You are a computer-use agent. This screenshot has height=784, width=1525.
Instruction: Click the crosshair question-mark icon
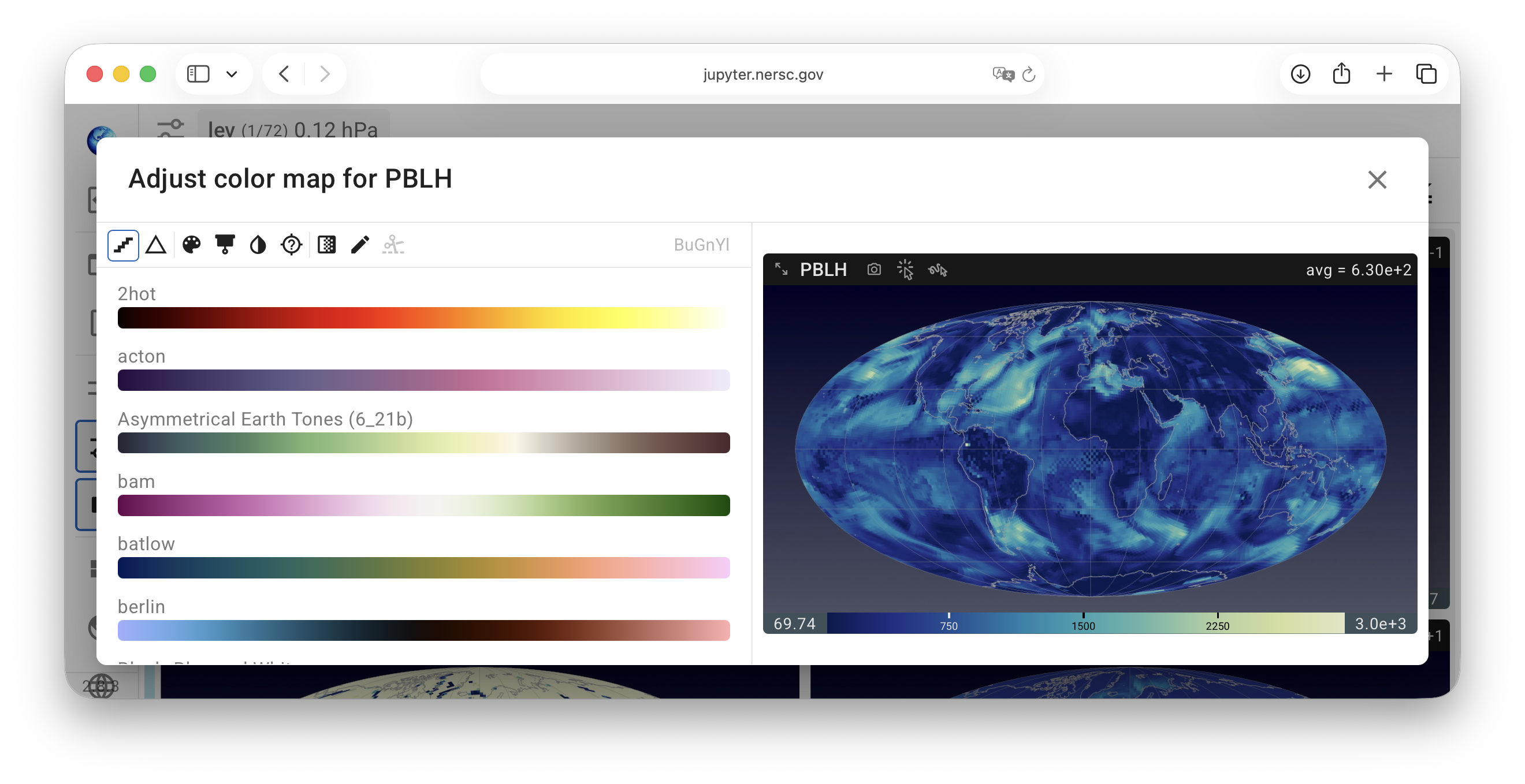pos(291,245)
